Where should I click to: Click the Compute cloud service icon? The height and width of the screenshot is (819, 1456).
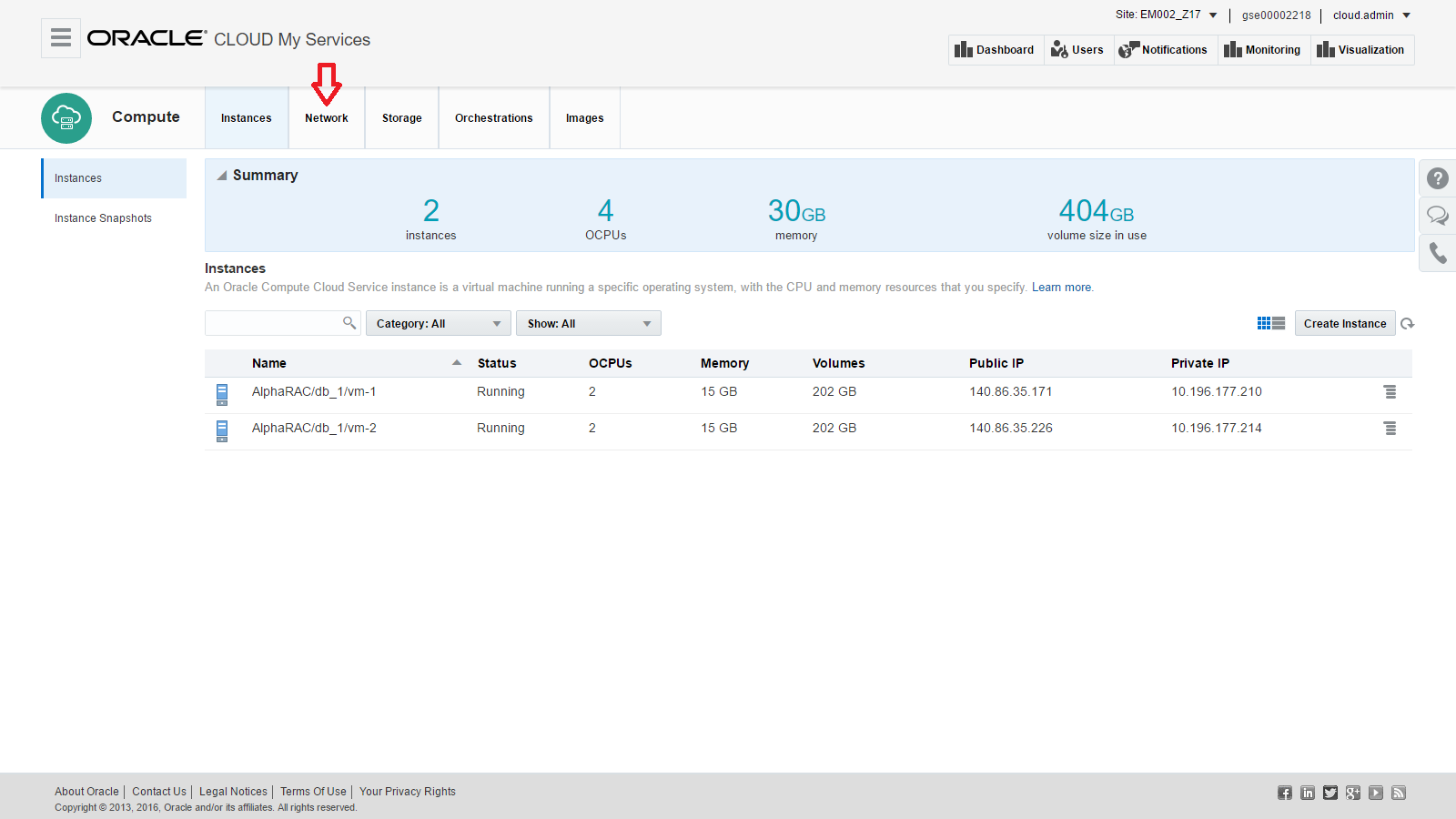(66, 118)
